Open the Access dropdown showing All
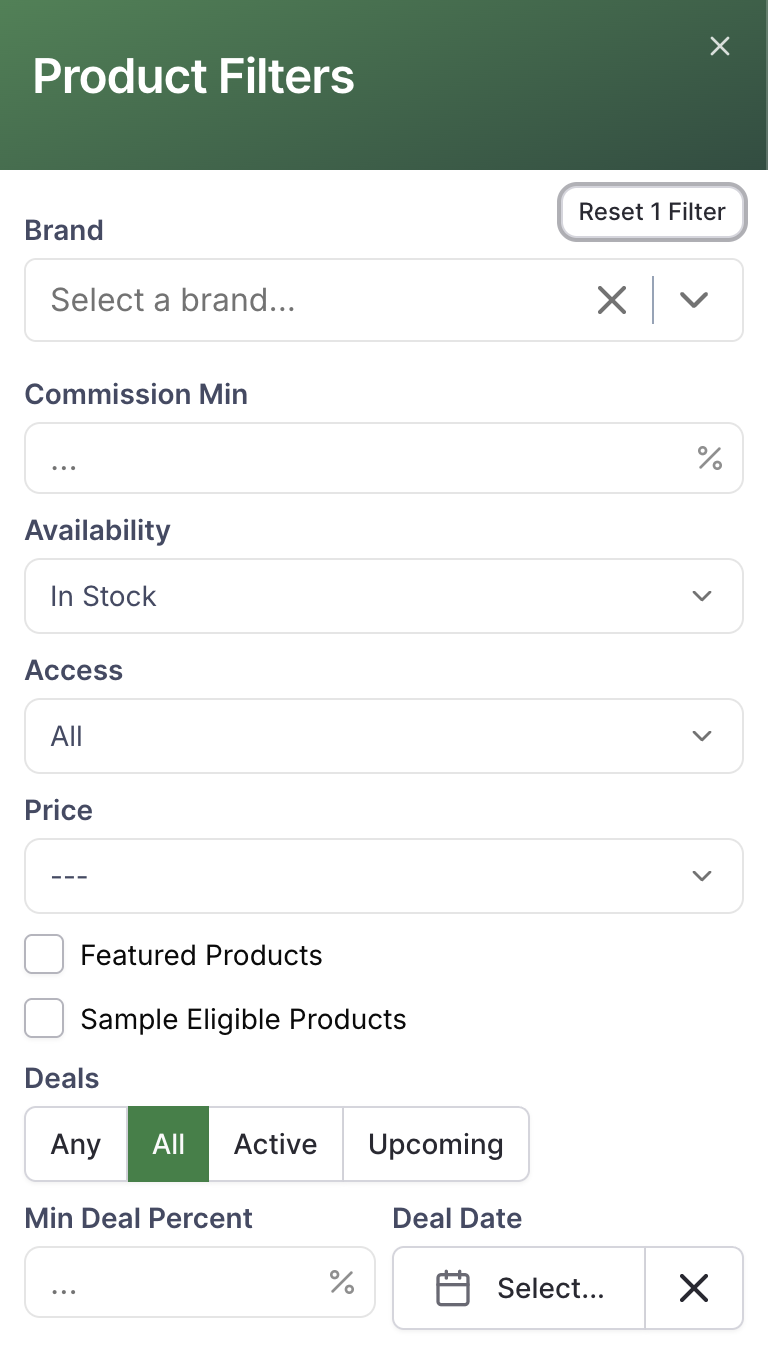Image resolution: width=768 pixels, height=1360 pixels. pos(384,736)
